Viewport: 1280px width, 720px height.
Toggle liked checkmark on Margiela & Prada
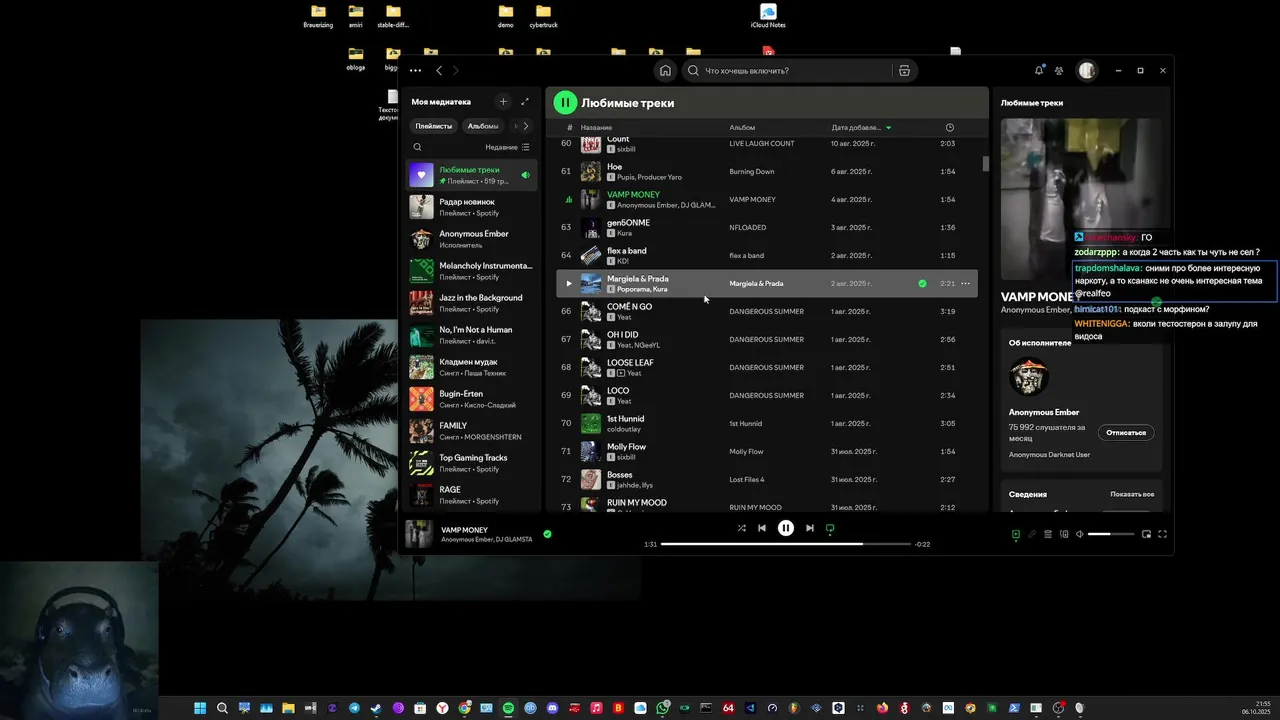pos(922,283)
